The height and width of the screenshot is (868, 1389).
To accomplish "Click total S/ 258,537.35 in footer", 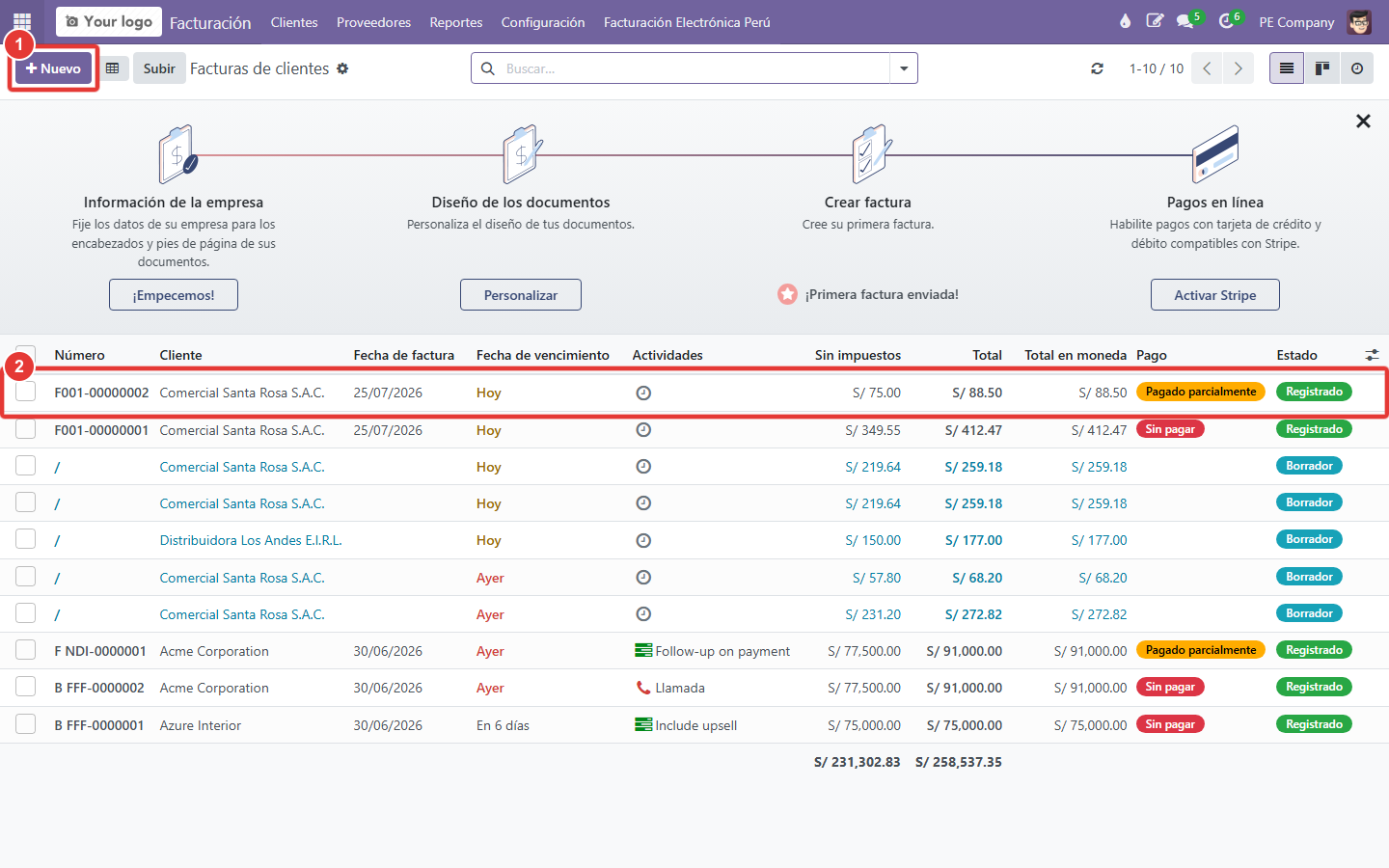I will point(959,762).
